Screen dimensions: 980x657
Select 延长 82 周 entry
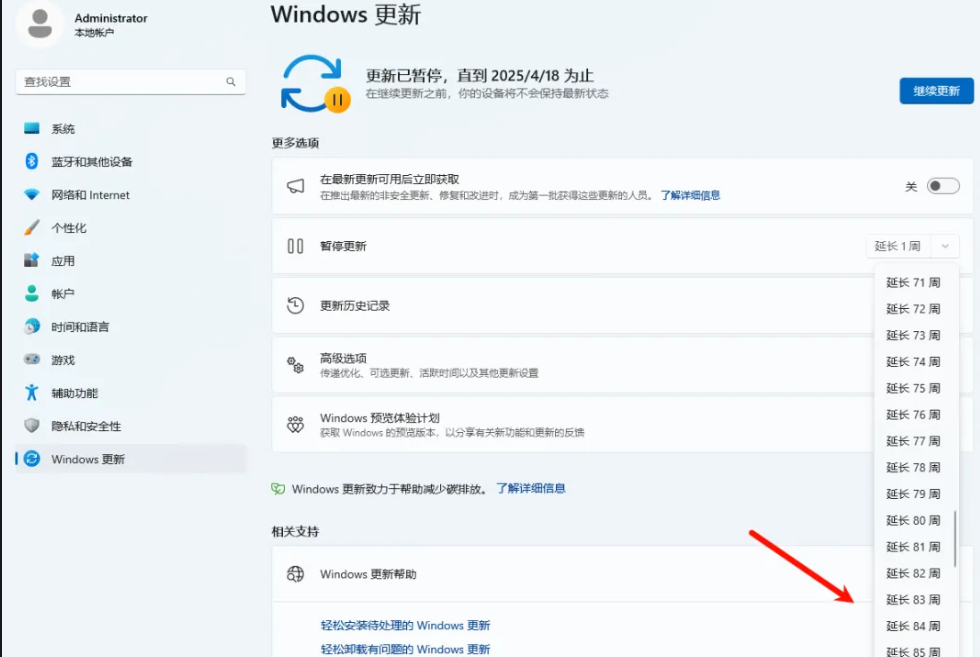click(x=913, y=573)
